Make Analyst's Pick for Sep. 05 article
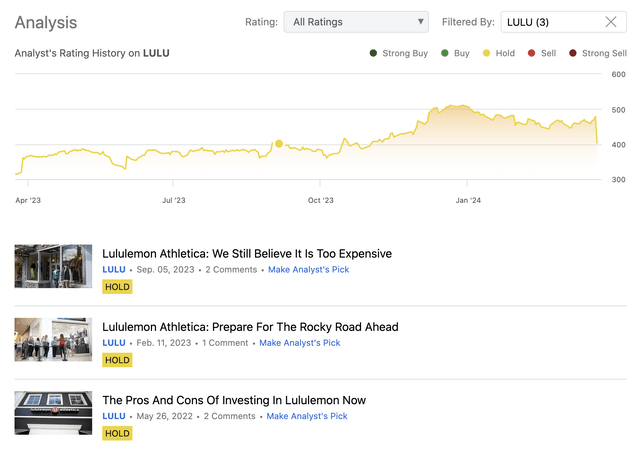 click(x=309, y=270)
